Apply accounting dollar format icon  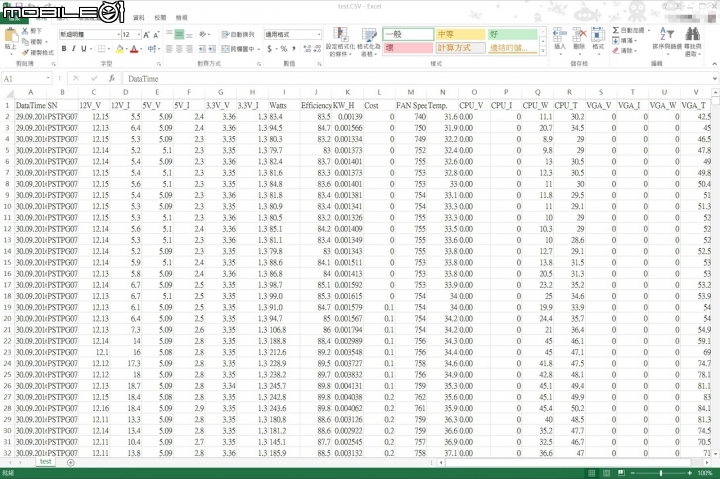(270, 49)
